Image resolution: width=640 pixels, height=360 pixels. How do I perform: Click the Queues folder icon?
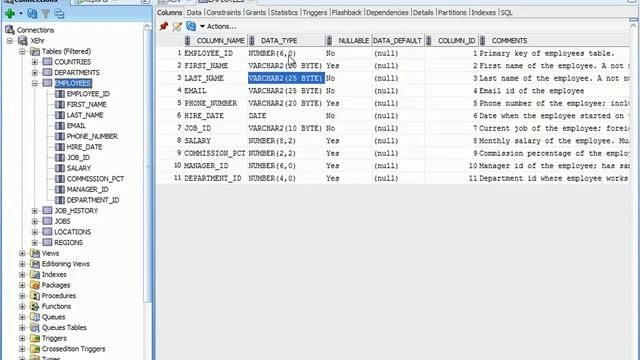35,317
